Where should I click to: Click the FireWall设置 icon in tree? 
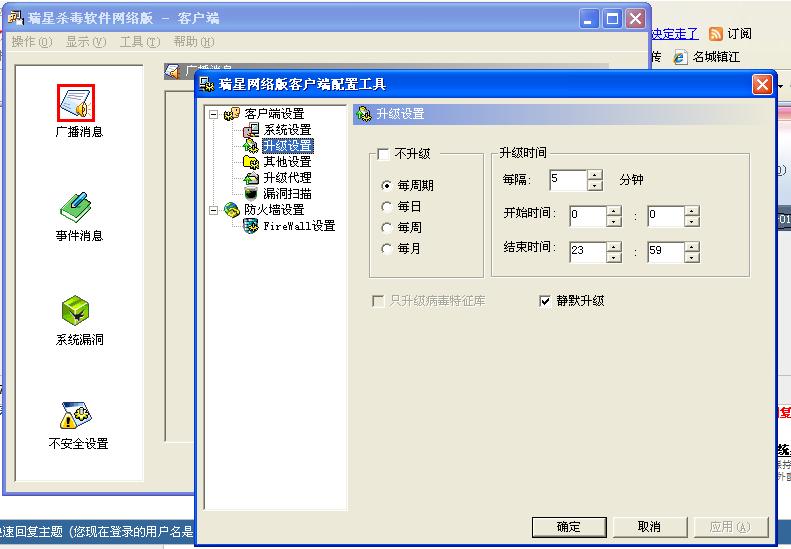coord(251,226)
